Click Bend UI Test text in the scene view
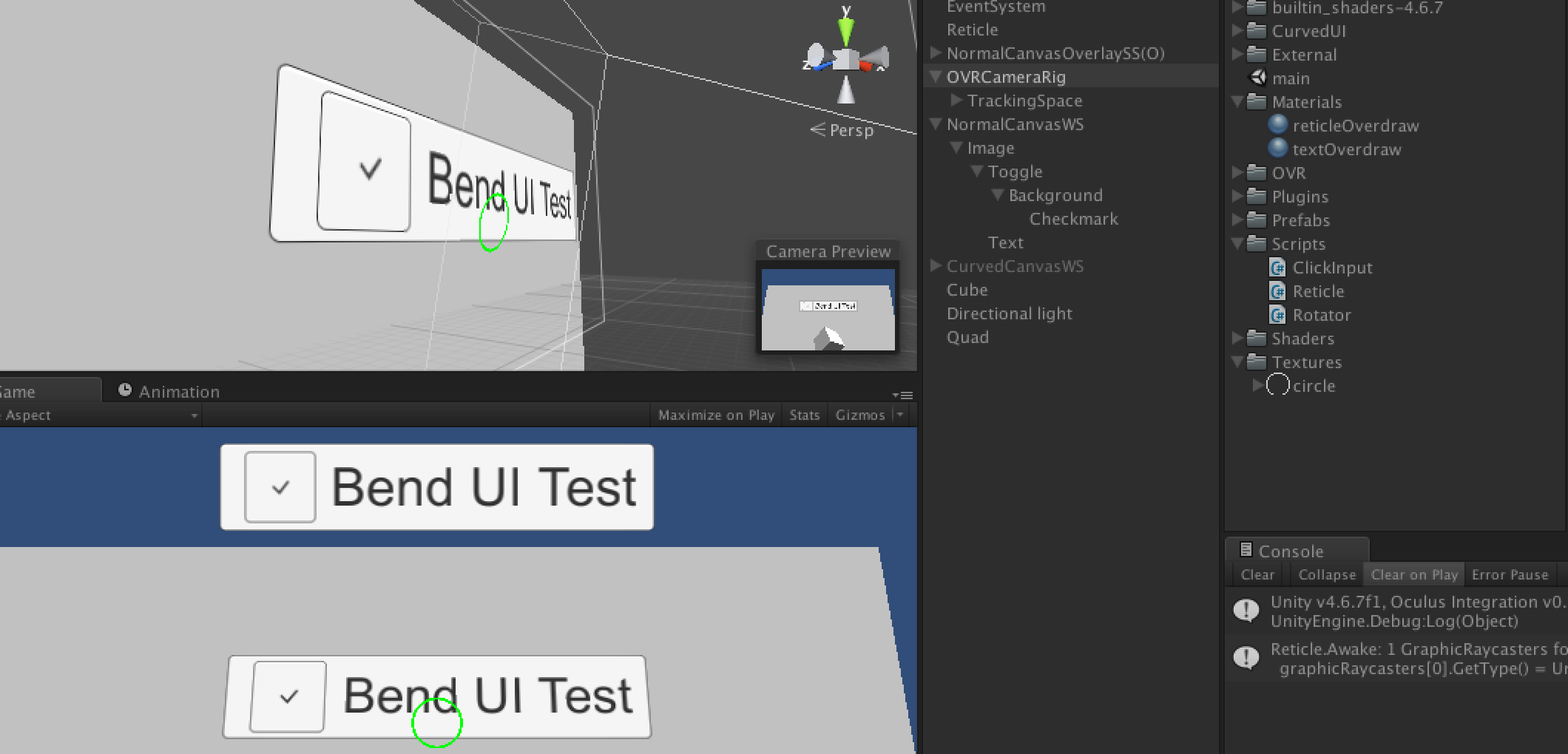Screen dimensions: 1568x754 point(499,185)
